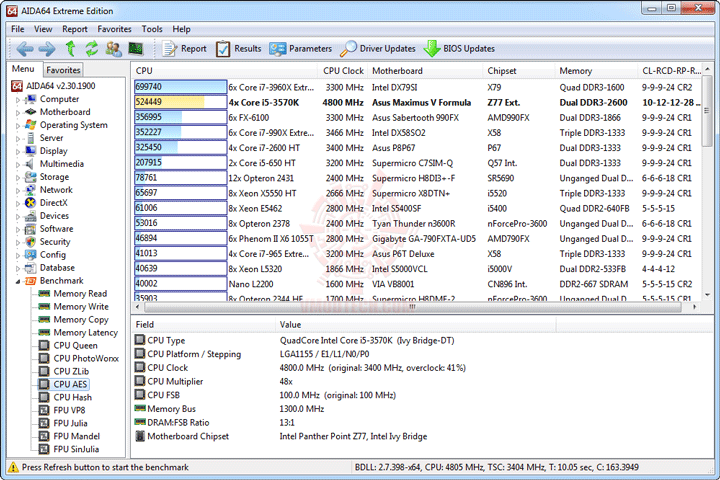Expand the Security tree node
Image resolution: width=720 pixels, height=480 pixels.
click(18, 242)
